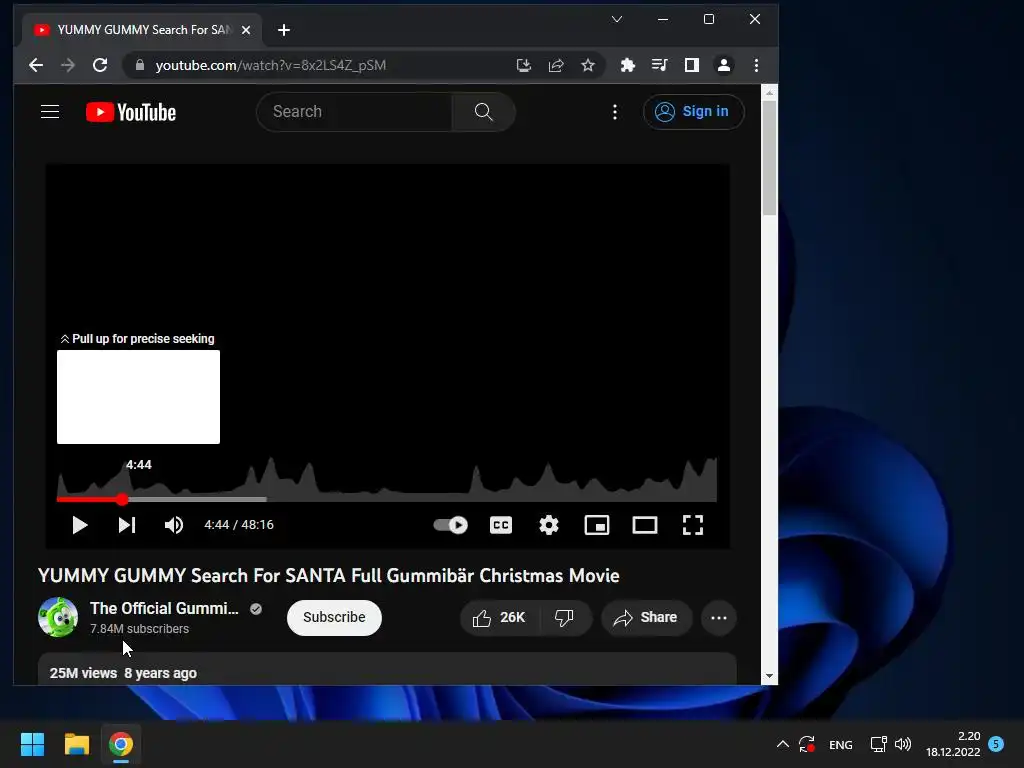Click the youtube.com address bar URL

click(x=270, y=65)
